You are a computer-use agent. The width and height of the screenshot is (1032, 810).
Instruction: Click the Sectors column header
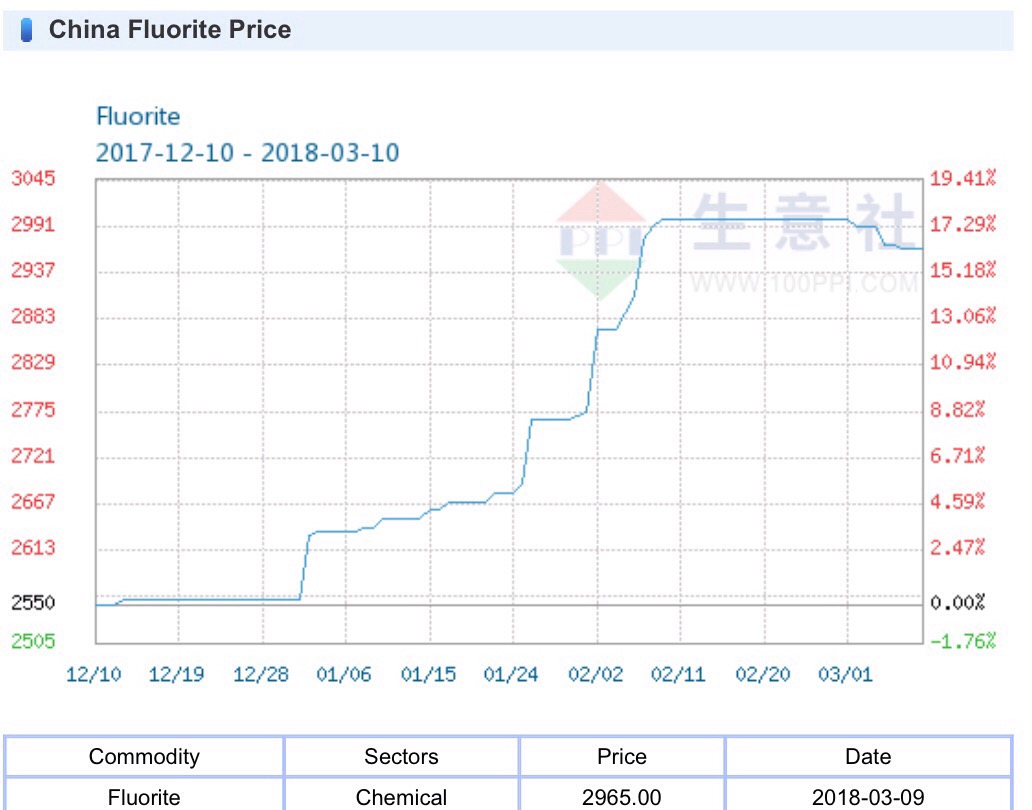(x=401, y=756)
